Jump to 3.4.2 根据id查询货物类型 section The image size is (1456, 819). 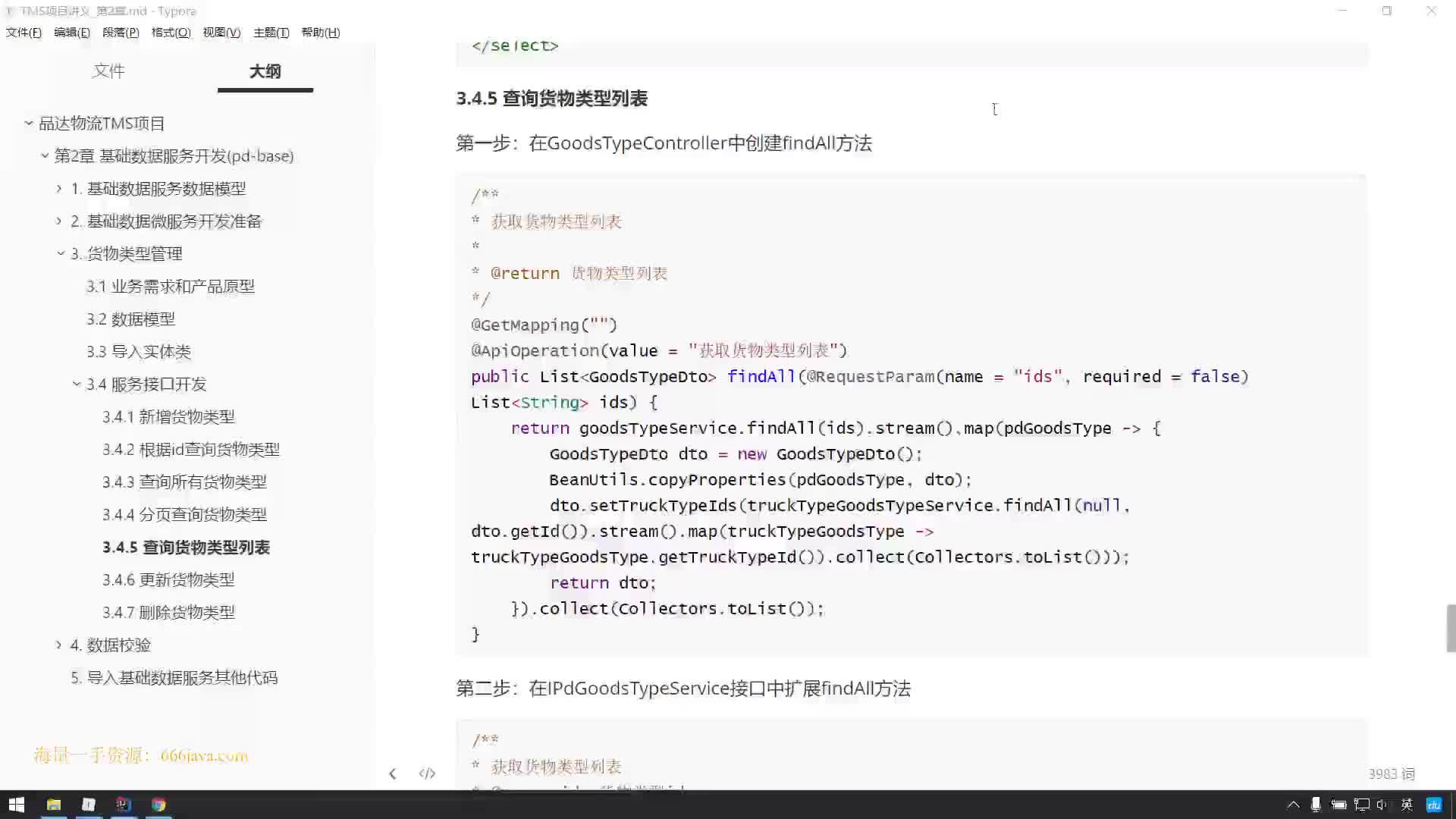(x=191, y=449)
